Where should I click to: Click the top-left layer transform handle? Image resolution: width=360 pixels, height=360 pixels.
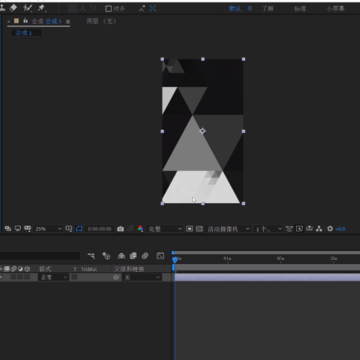point(162,59)
